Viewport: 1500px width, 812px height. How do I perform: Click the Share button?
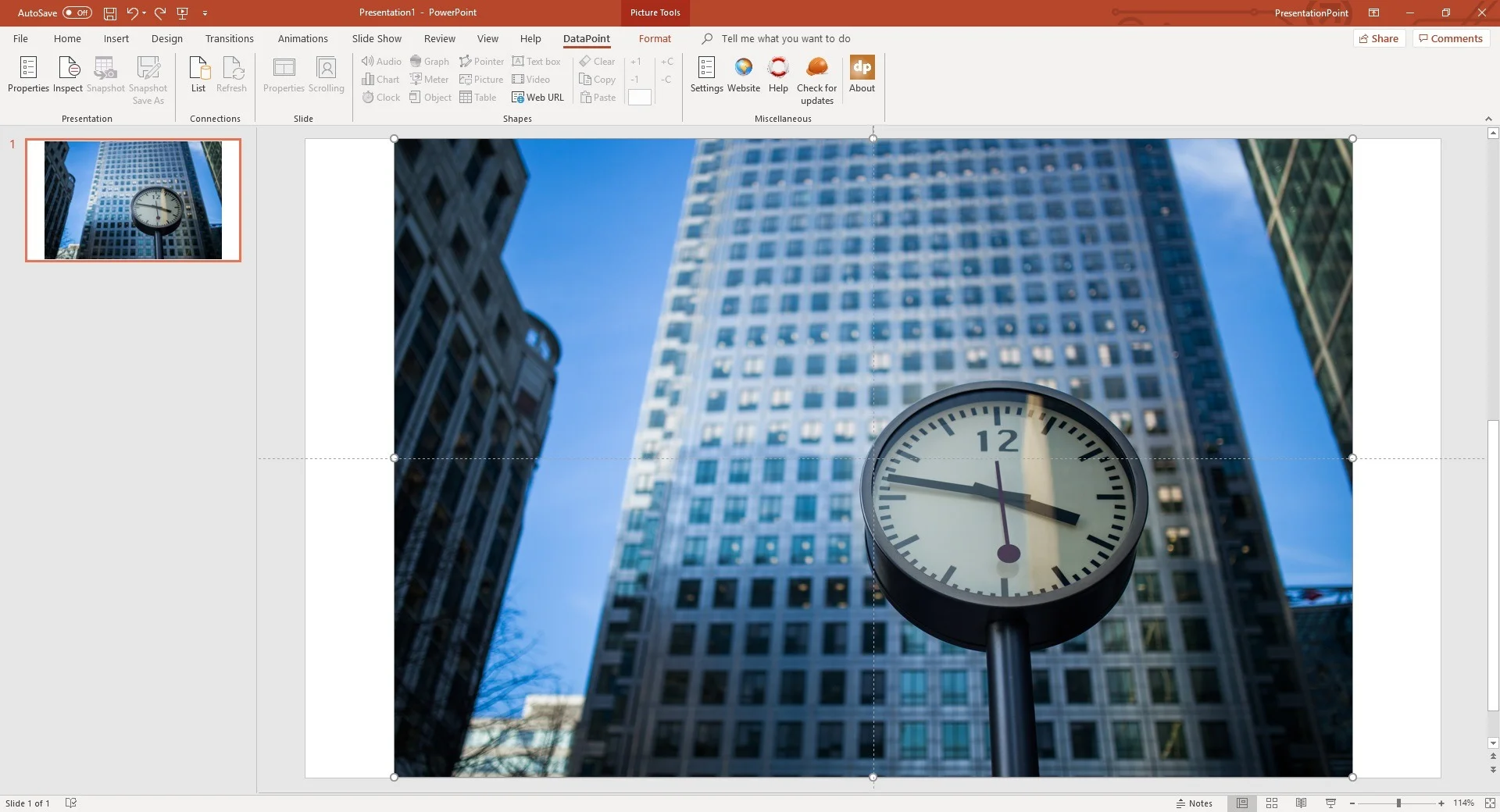click(x=1379, y=39)
